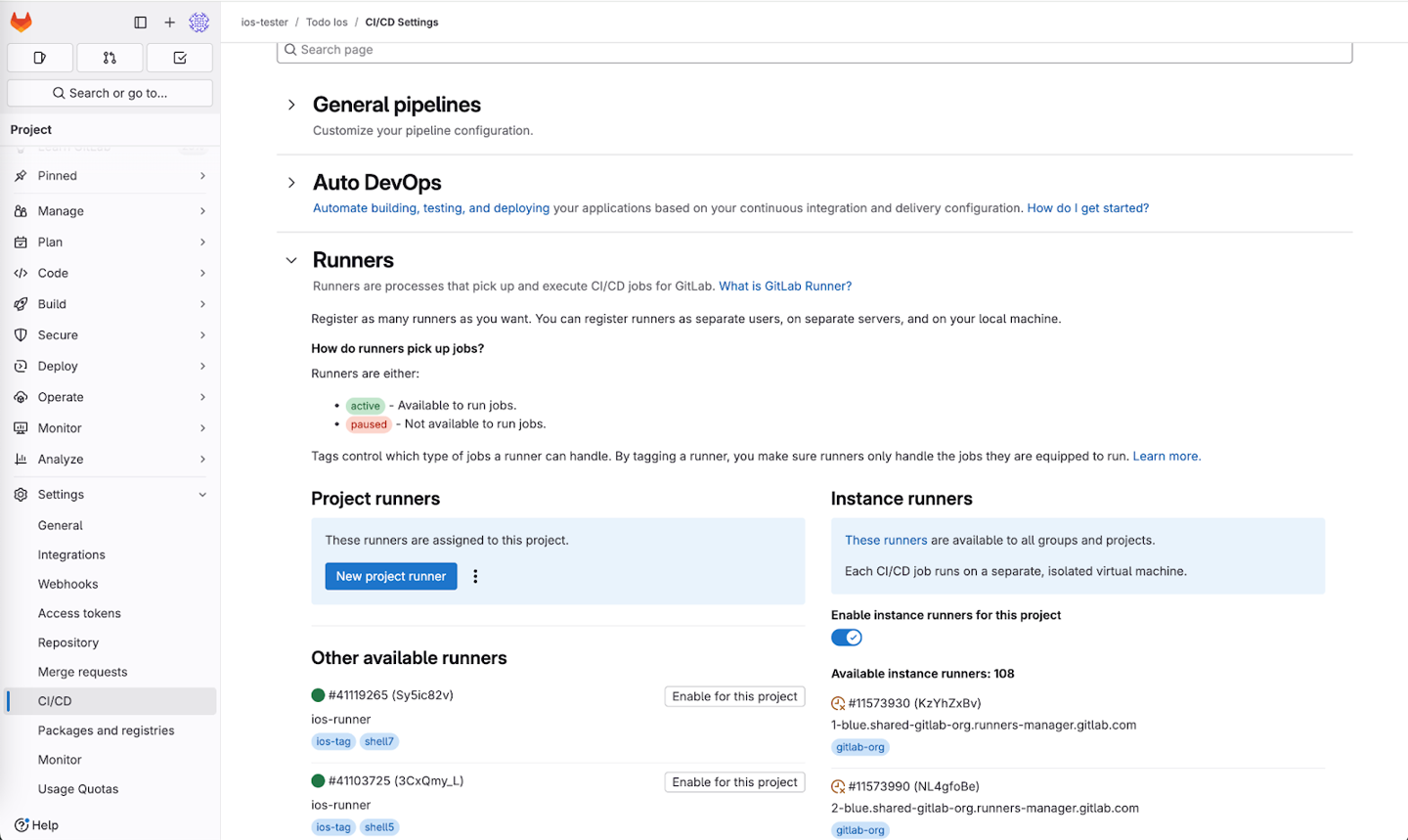This screenshot has width=1408, height=840.
Task: Click the Search page input field
Action: 814,50
